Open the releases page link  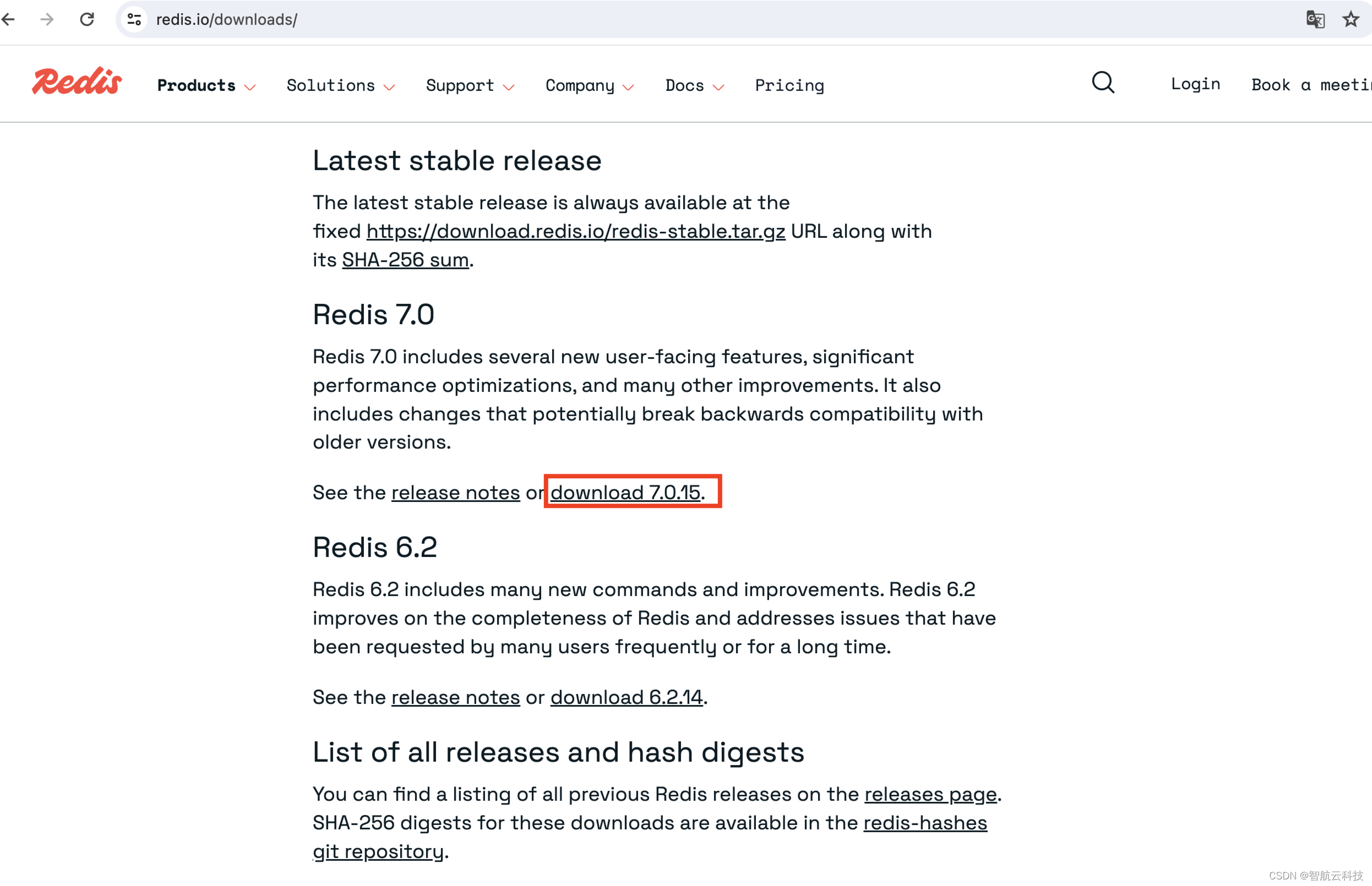click(930, 795)
